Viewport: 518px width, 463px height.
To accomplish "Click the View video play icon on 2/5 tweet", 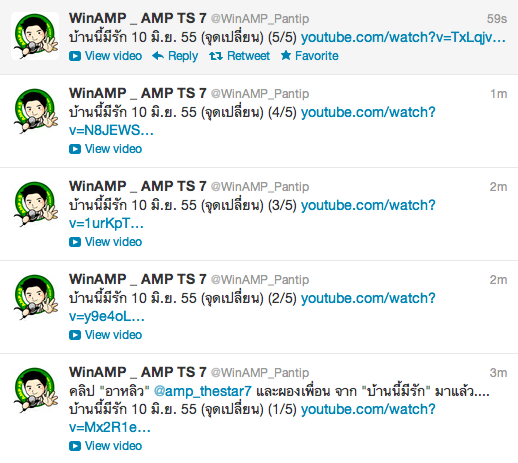I will tap(75, 335).
